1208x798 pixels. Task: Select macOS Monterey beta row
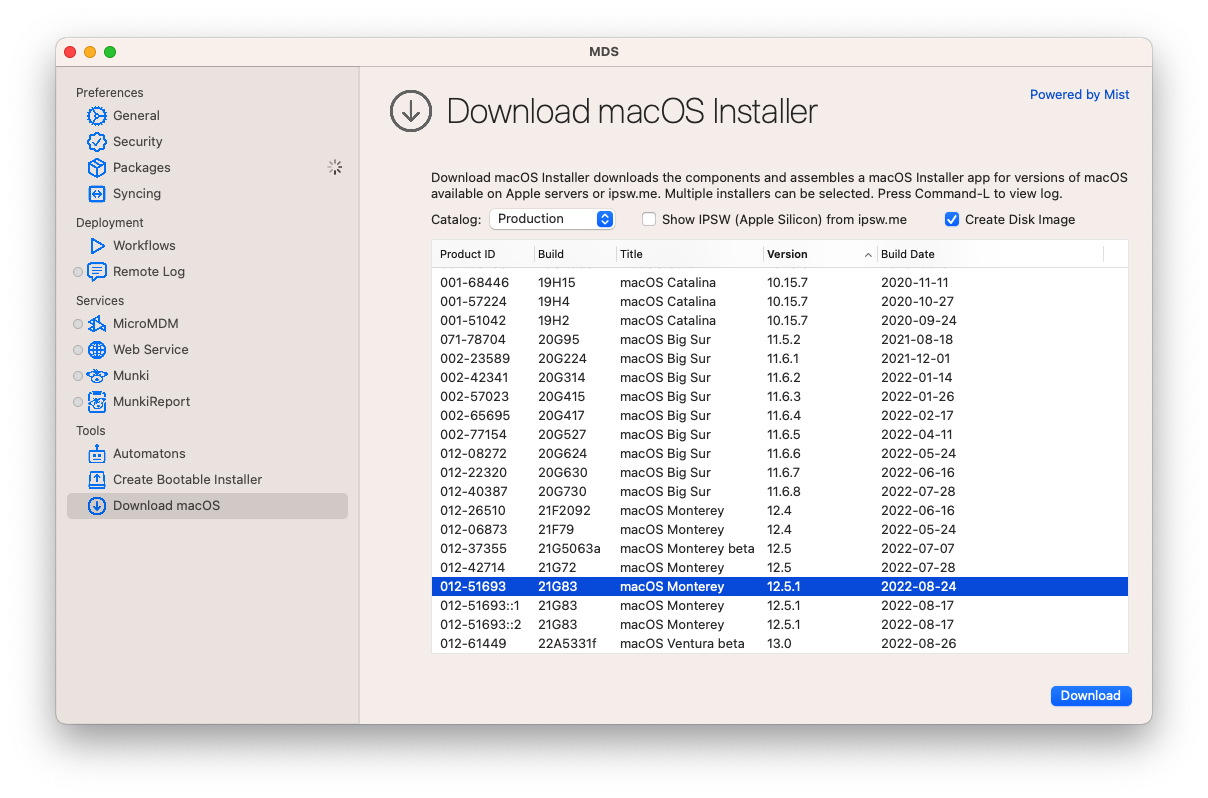[780, 549]
